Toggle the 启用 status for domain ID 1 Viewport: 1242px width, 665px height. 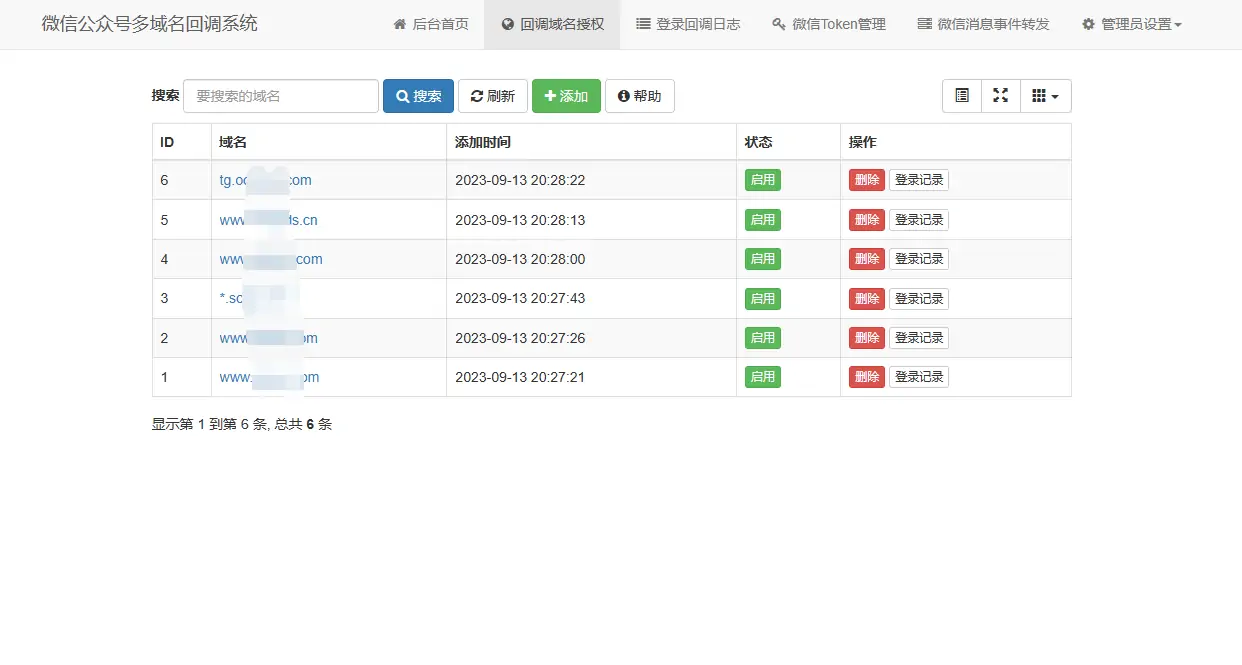762,377
